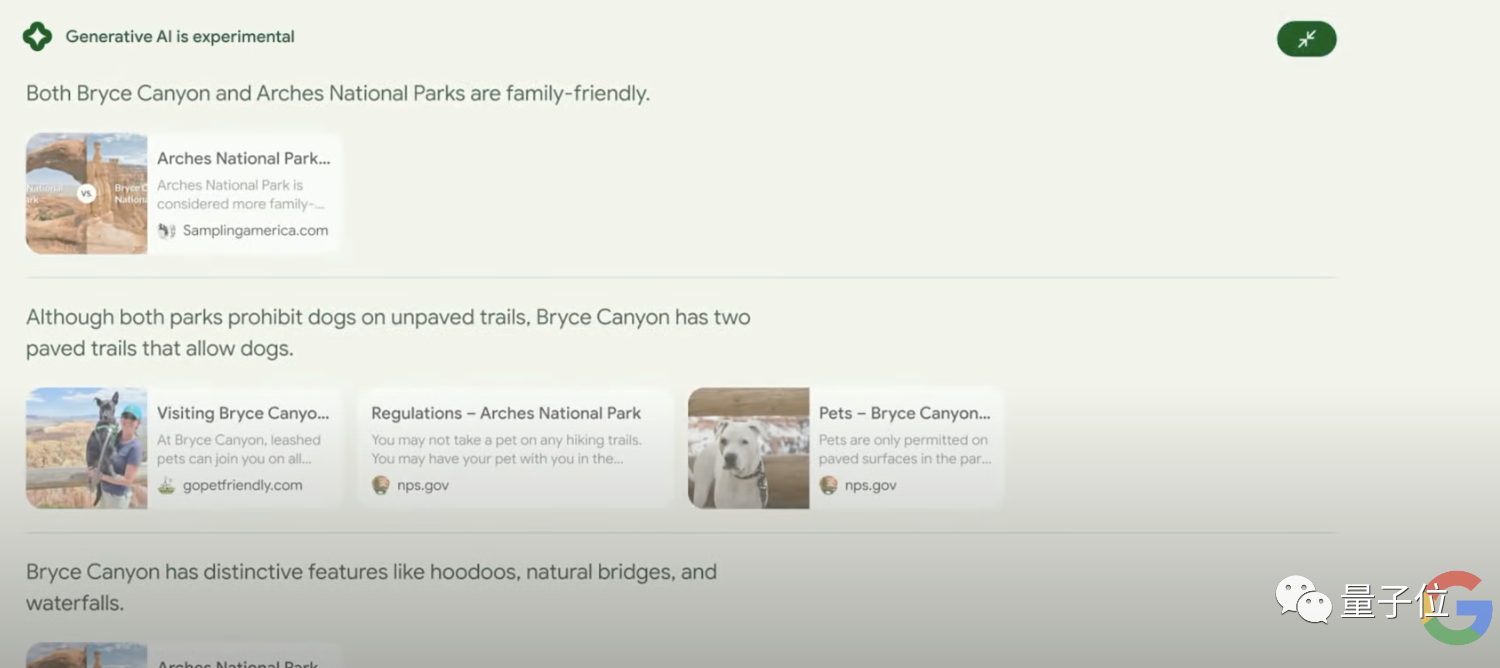
Task: Open partially visible Arches card at bottom
Action: (184, 656)
